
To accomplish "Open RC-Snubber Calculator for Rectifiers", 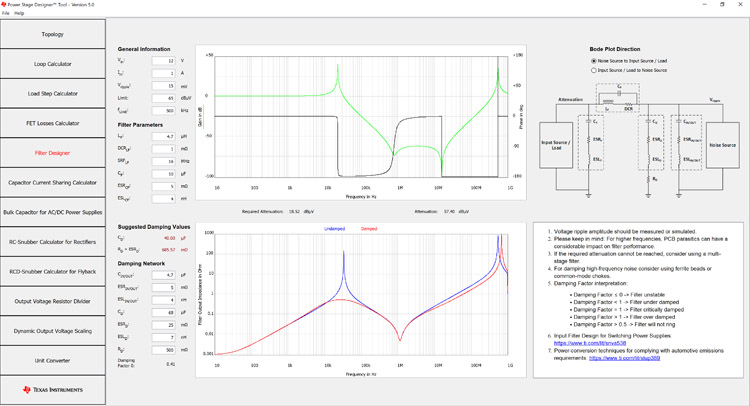I will point(53,241).
